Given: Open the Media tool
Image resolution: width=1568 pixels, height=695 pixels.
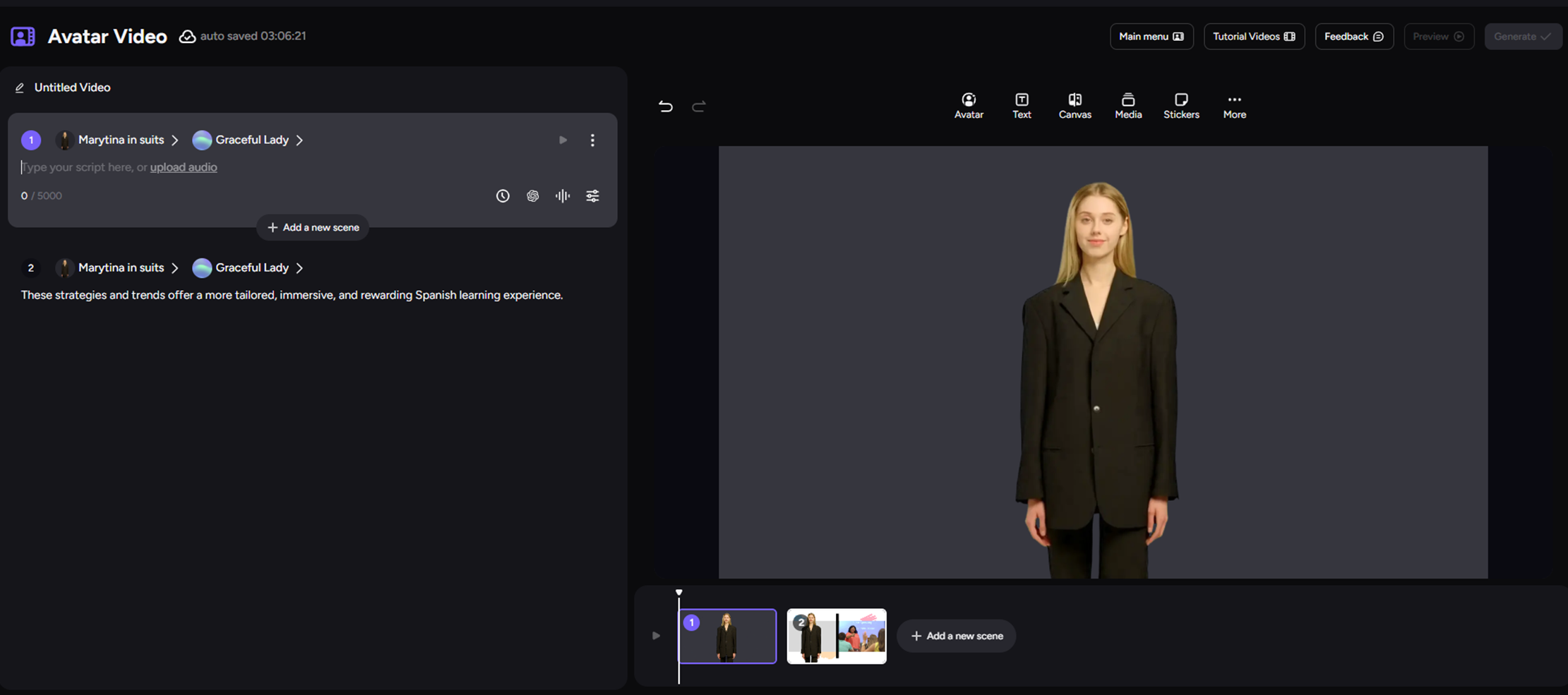Looking at the screenshot, I should pyautogui.click(x=1128, y=106).
